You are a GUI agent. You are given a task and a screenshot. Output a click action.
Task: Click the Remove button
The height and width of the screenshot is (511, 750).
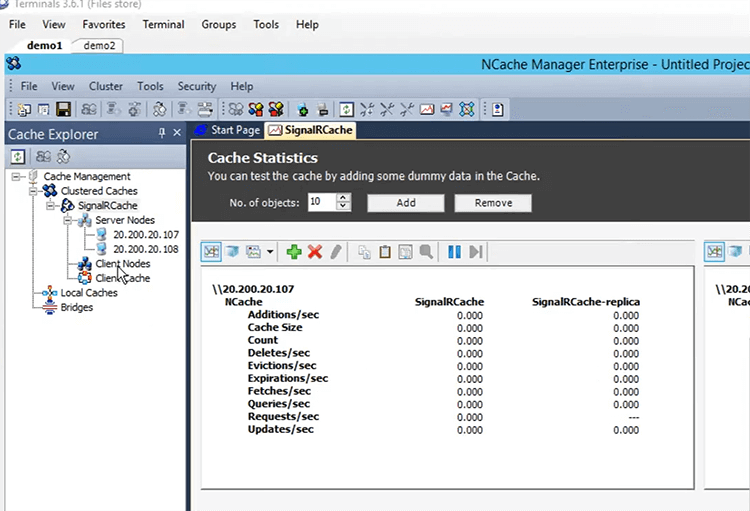click(493, 203)
